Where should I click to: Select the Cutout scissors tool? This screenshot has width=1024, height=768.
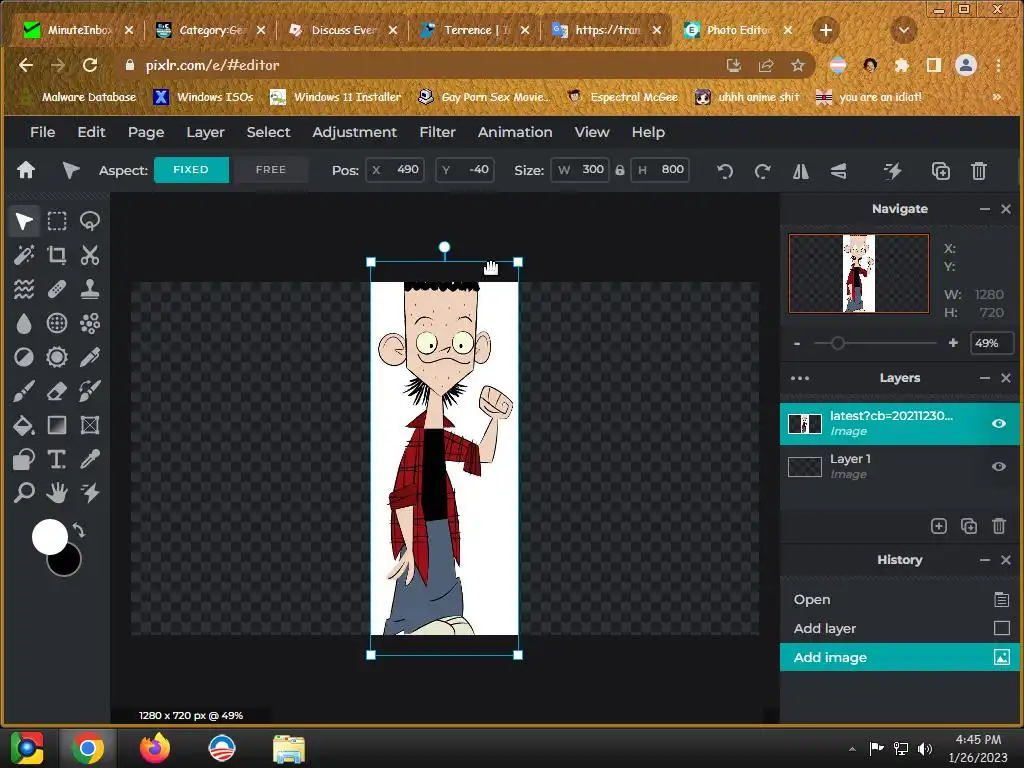click(x=89, y=255)
